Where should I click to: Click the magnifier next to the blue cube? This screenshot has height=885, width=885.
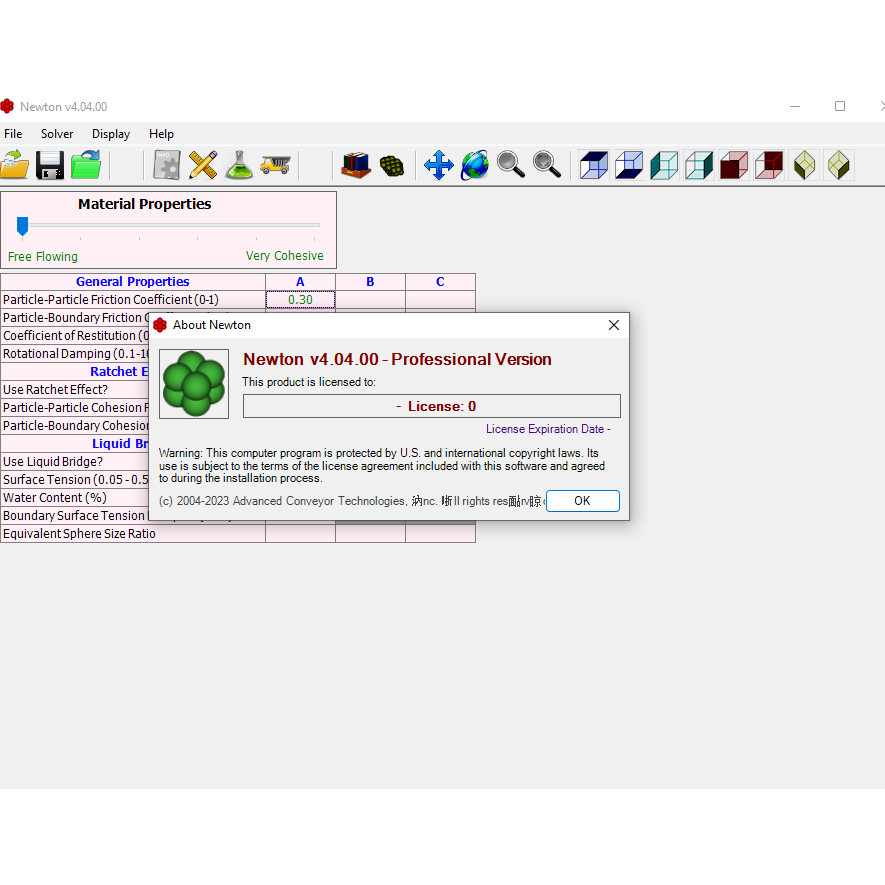coord(547,165)
